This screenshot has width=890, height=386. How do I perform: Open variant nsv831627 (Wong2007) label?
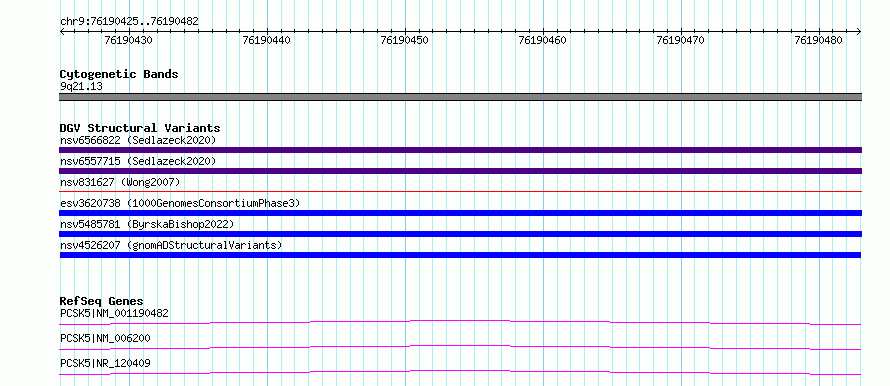coord(120,182)
